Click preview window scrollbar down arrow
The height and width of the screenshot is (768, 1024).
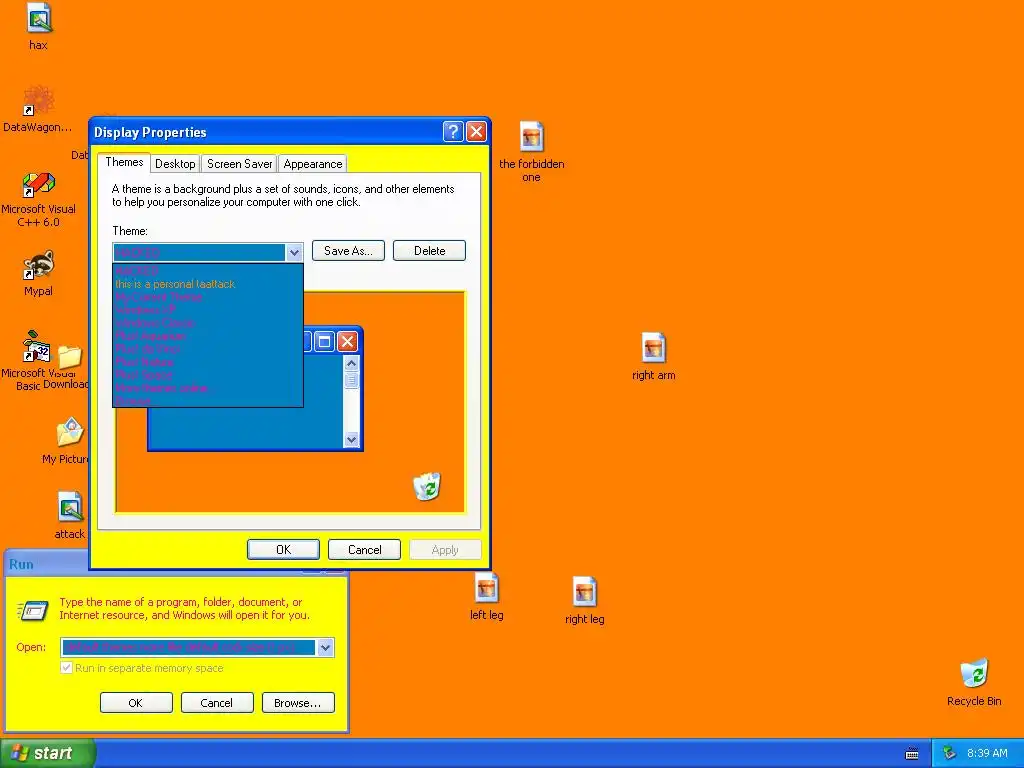click(x=351, y=440)
